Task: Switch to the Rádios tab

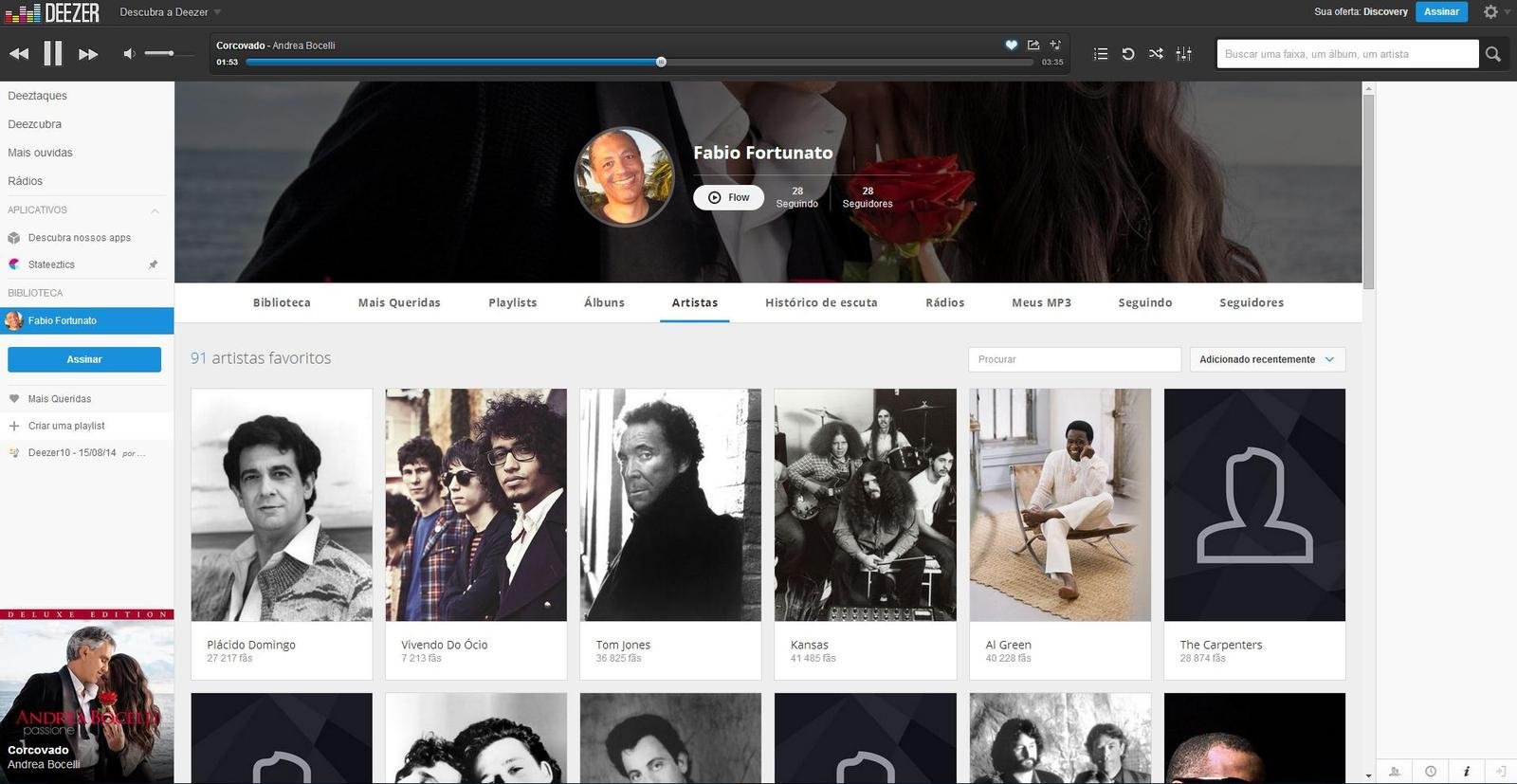Action: pyautogui.click(x=944, y=302)
